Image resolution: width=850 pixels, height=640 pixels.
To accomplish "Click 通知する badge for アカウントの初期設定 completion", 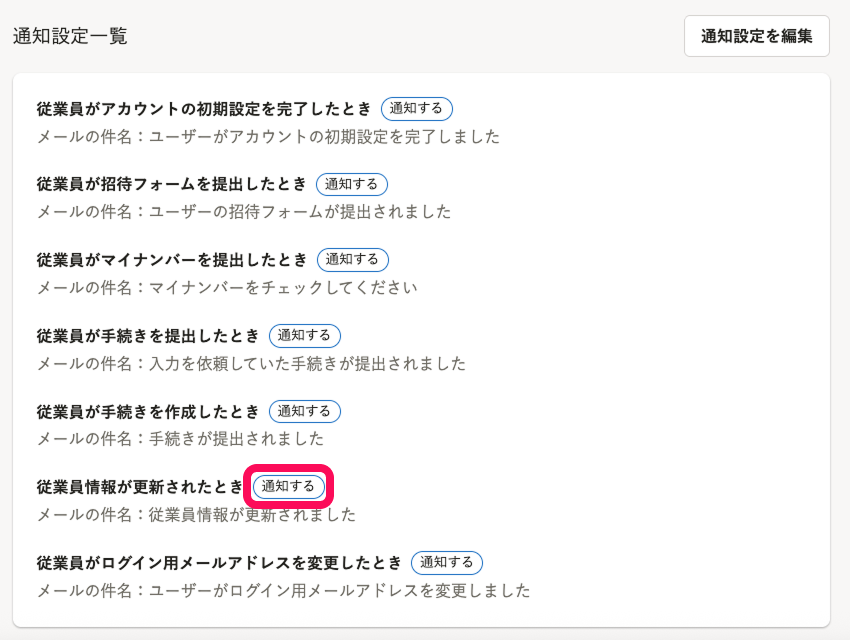I will [x=417, y=108].
